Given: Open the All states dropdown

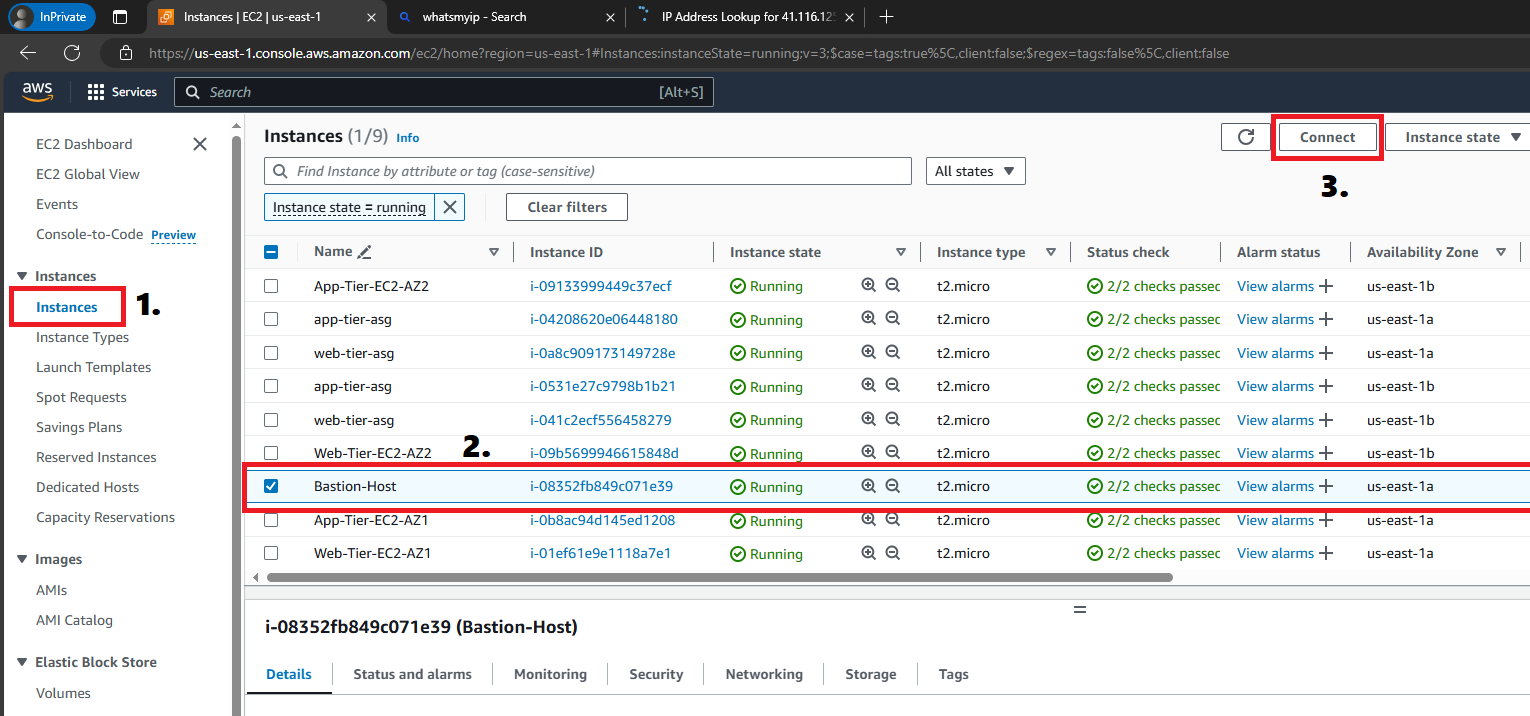Looking at the screenshot, I should (x=975, y=171).
